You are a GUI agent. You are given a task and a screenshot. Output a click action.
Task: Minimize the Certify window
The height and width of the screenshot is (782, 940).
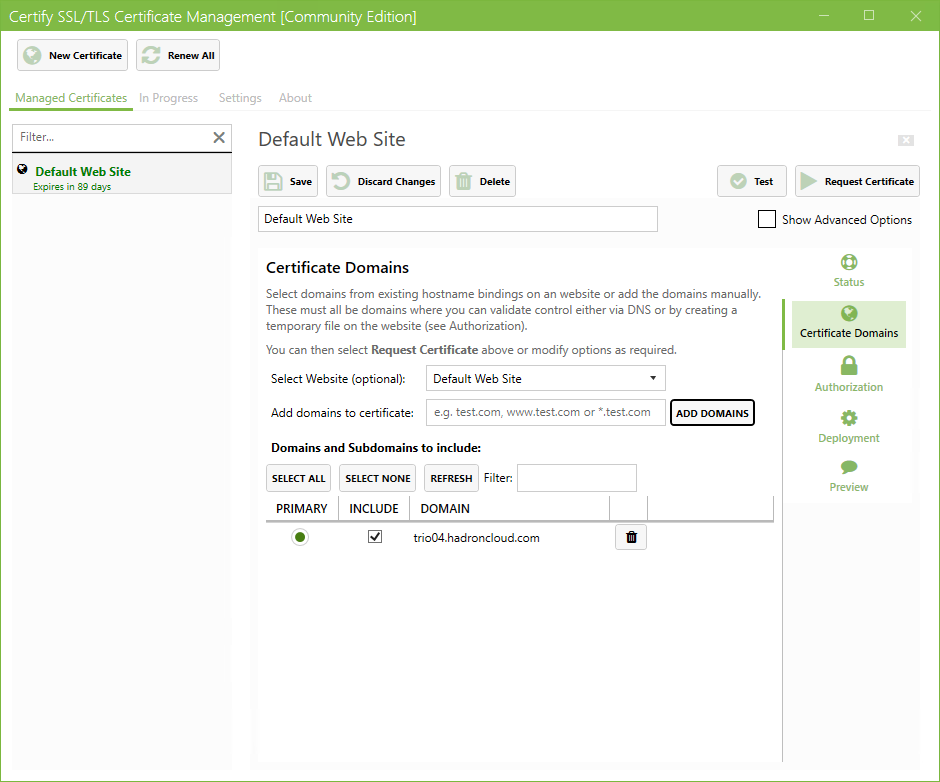click(x=824, y=16)
